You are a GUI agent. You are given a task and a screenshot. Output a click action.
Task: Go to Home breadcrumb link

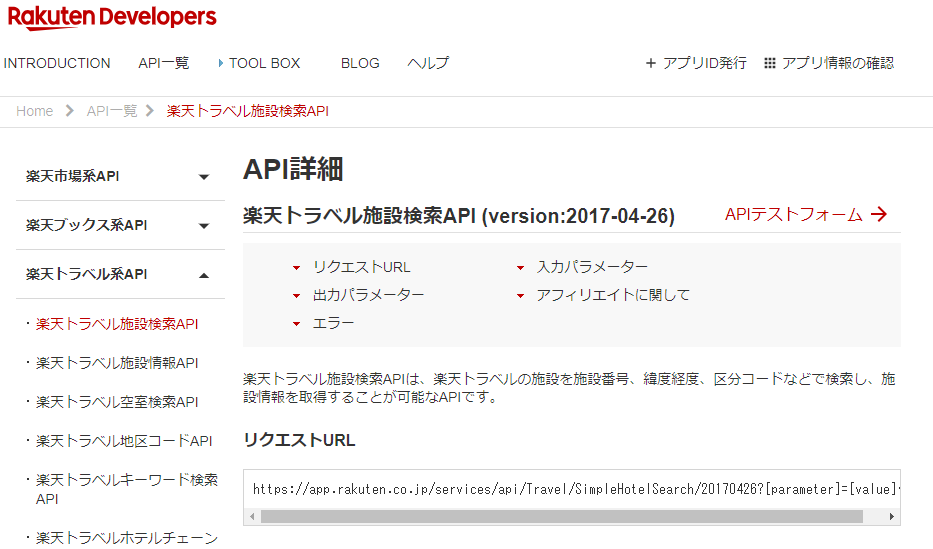tap(35, 111)
